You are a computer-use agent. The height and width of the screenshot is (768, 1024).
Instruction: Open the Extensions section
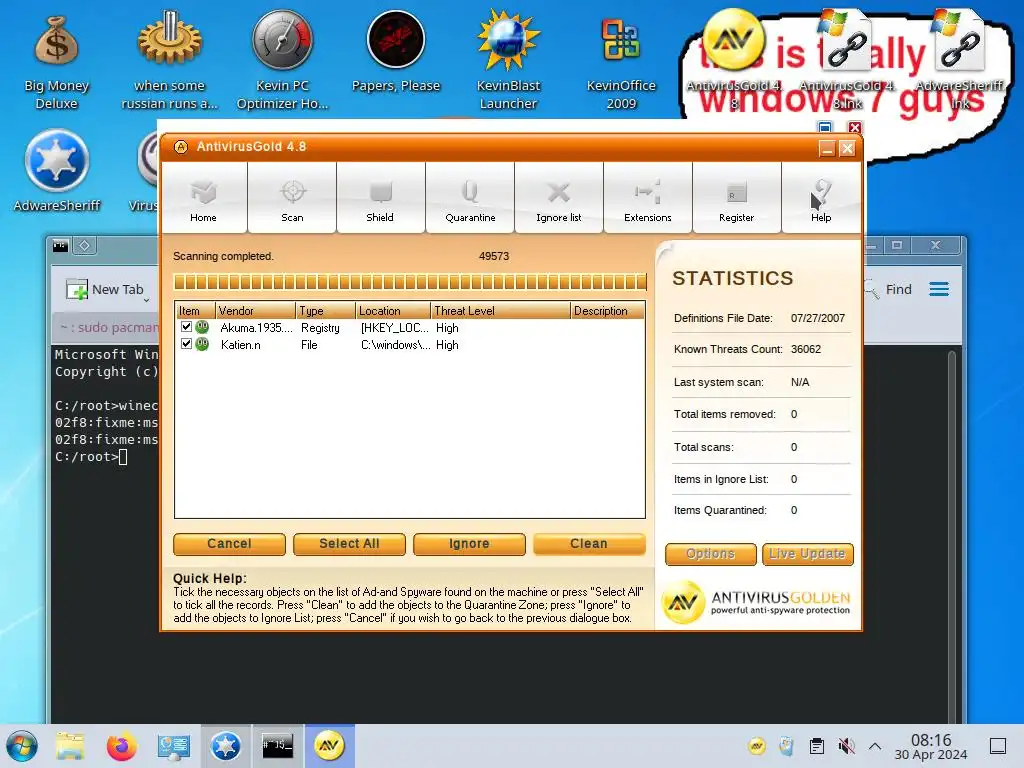[647, 199]
